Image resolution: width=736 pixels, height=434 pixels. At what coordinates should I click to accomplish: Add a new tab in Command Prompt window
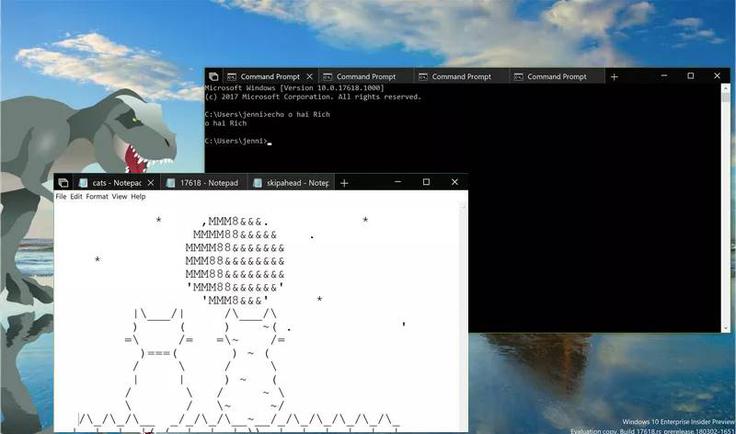click(x=614, y=76)
